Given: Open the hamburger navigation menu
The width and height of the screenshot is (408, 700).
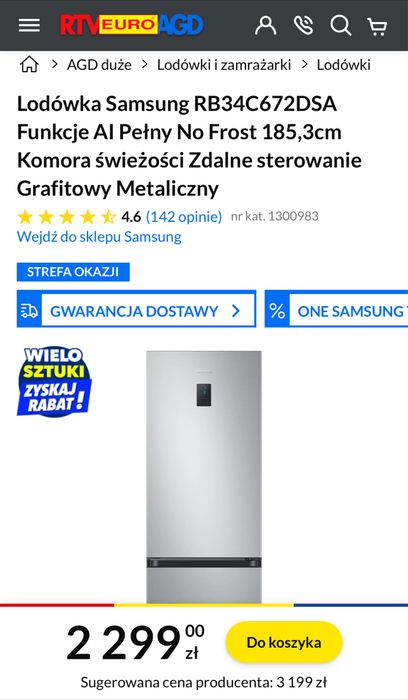Looking at the screenshot, I should (x=29, y=25).
